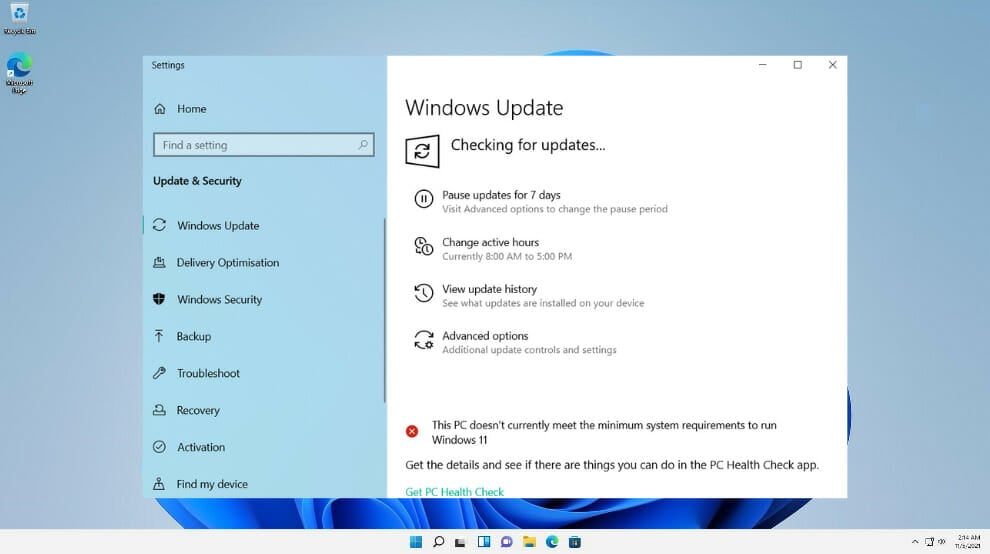Click the pause circle icon
Image resolution: width=990 pixels, height=554 pixels.
pos(424,199)
